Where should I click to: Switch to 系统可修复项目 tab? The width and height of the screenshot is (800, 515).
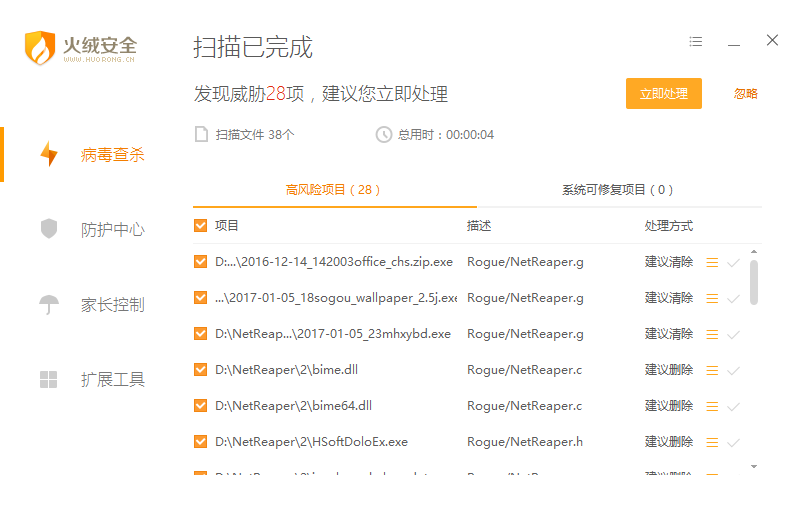(617, 189)
